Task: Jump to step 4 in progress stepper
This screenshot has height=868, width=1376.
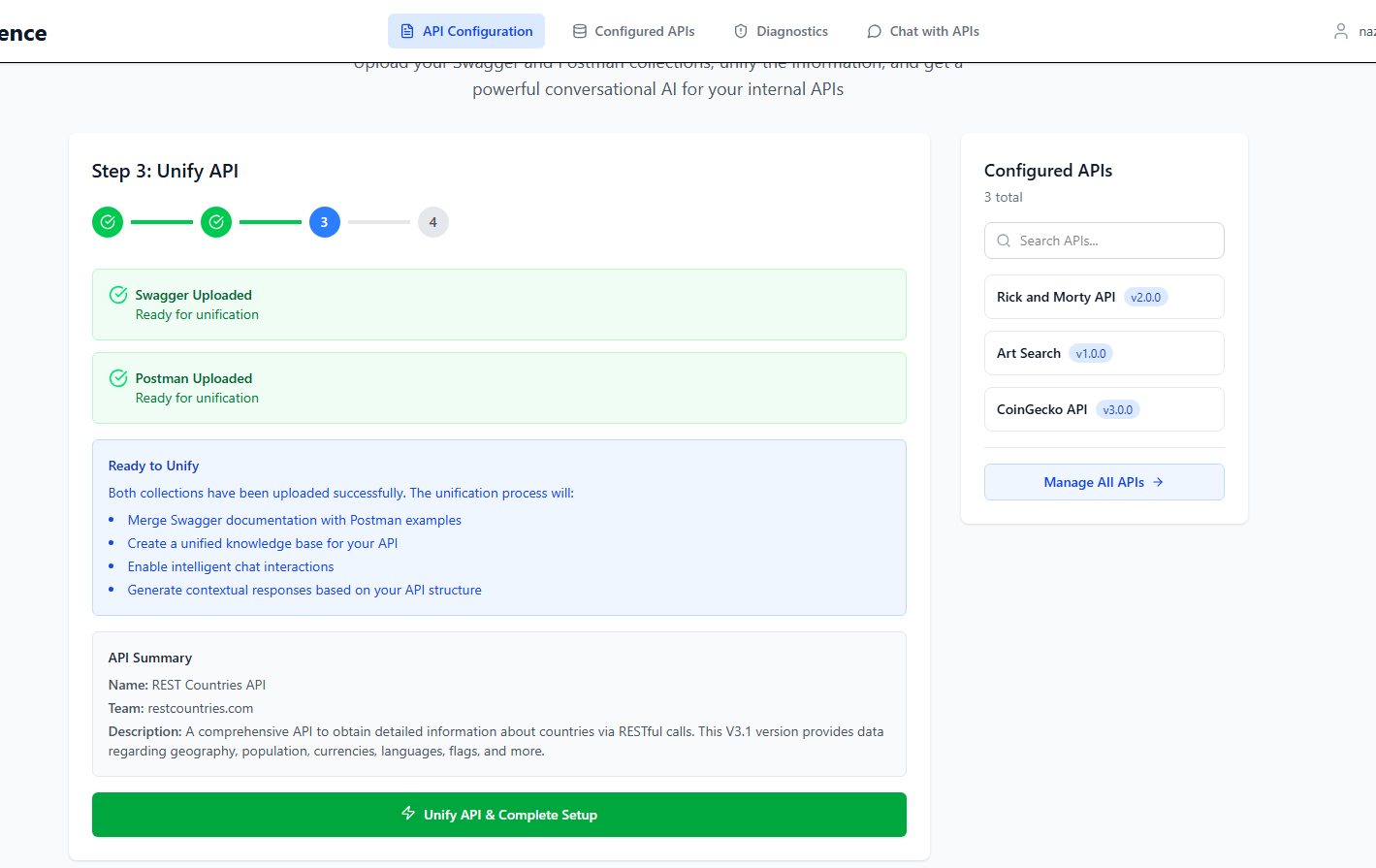Action: pyautogui.click(x=433, y=222)
